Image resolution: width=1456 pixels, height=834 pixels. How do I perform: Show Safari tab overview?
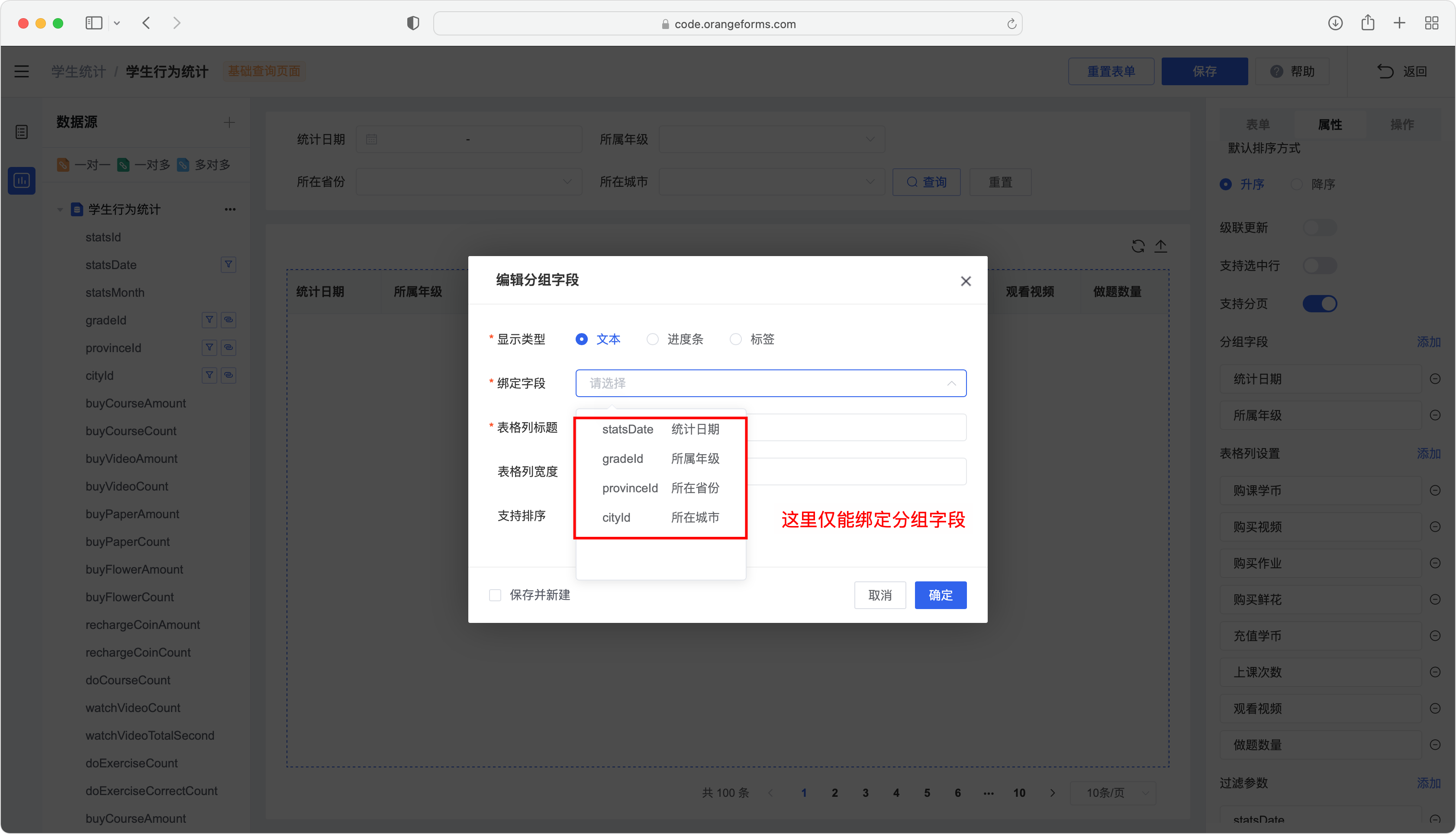(x=1431, y=23)
